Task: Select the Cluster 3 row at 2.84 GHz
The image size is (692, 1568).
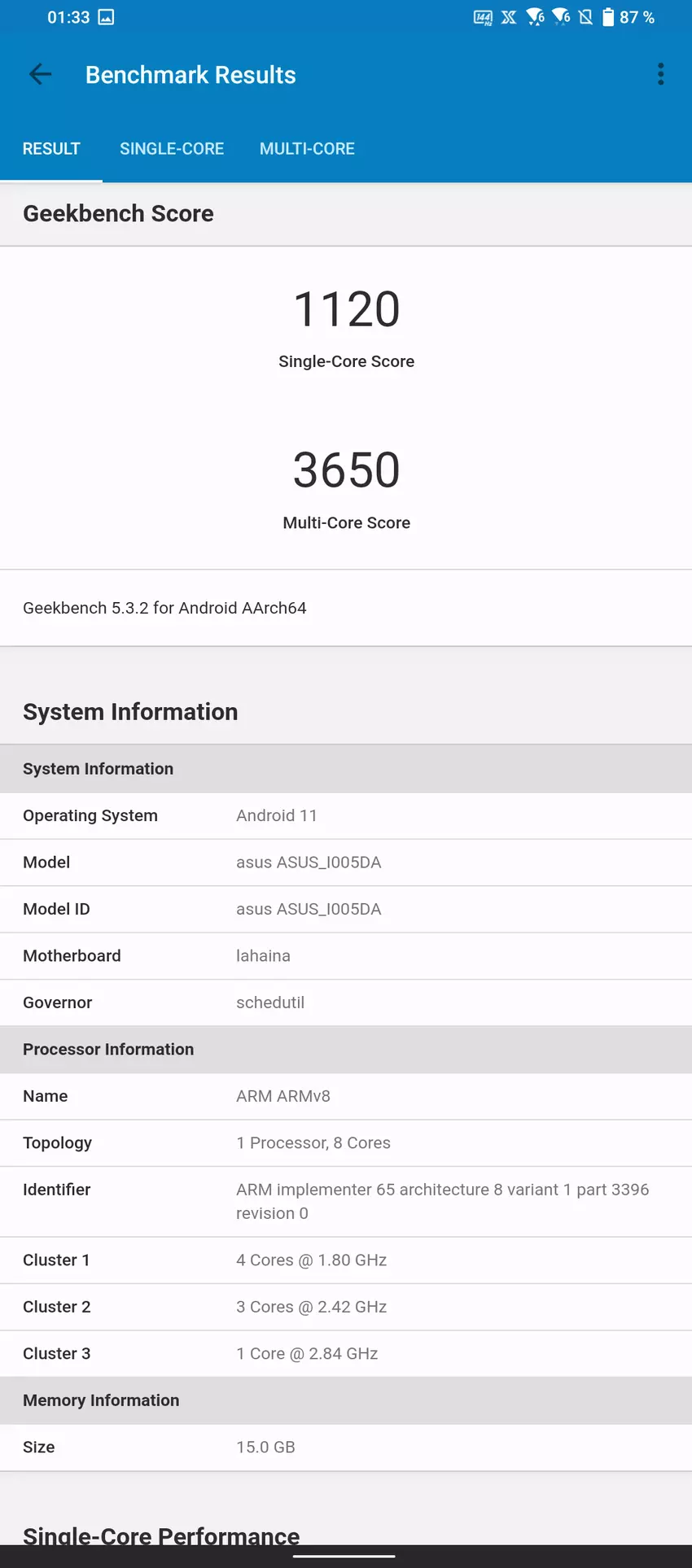Action: pos(346,1353)
